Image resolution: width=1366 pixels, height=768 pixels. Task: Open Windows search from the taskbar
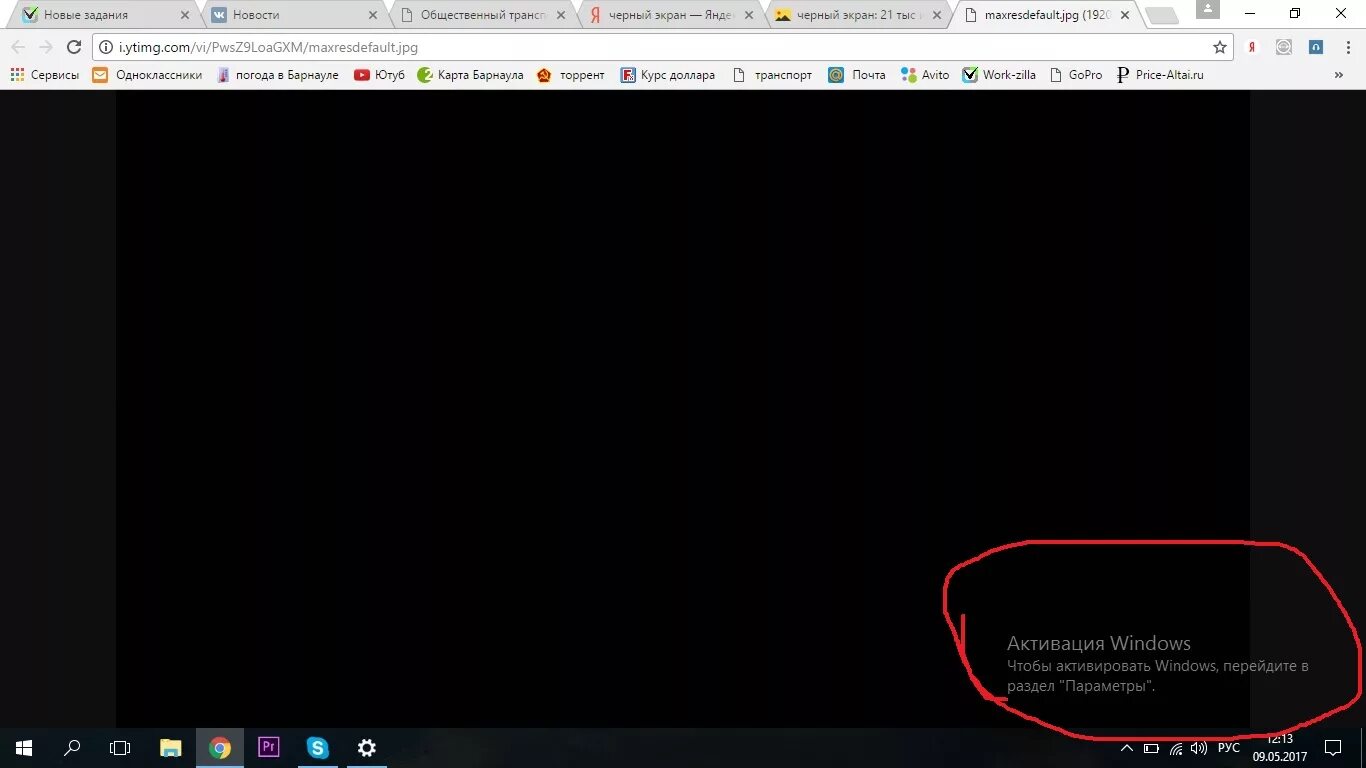tap(72, 748)
